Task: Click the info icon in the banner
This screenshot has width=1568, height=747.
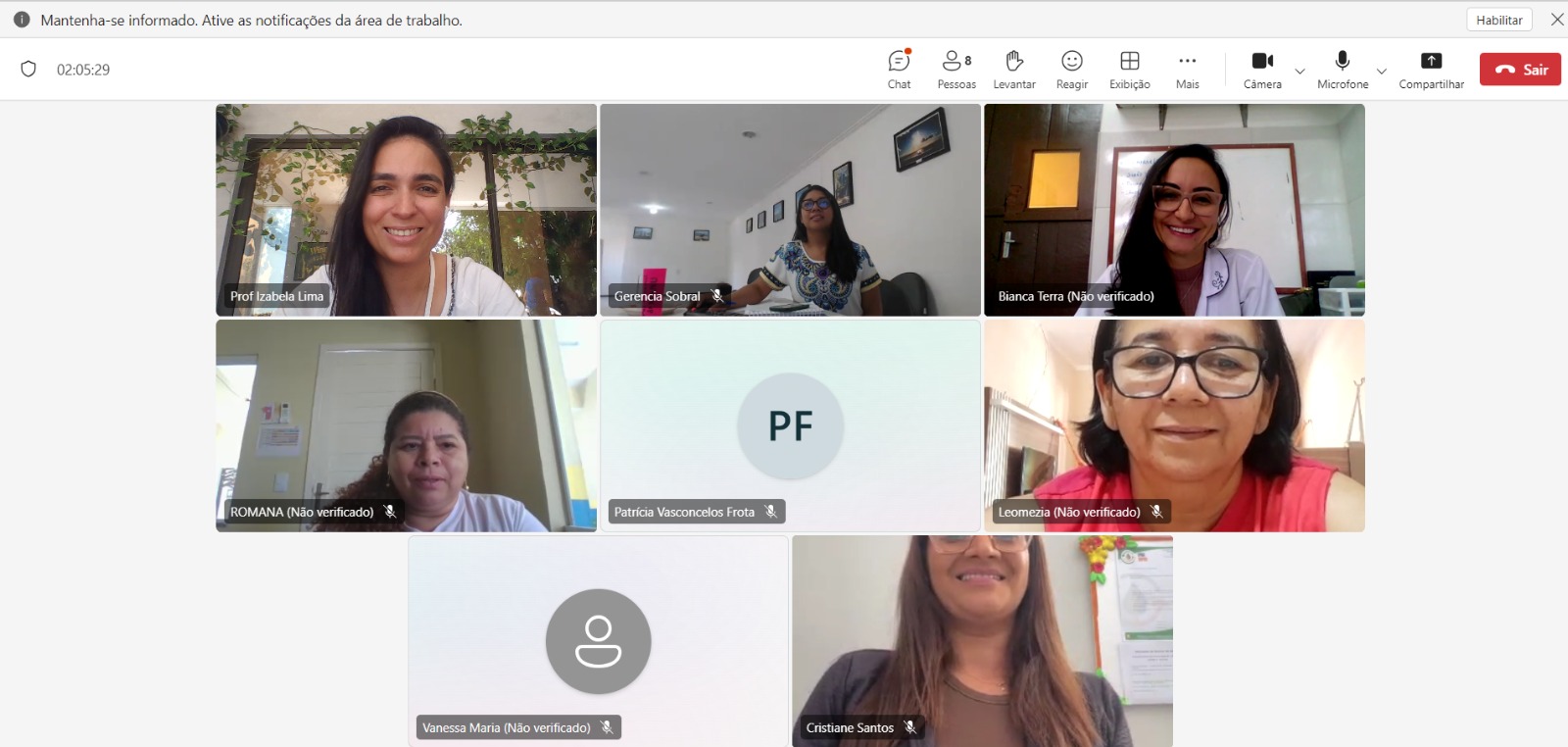Action: 22,20
